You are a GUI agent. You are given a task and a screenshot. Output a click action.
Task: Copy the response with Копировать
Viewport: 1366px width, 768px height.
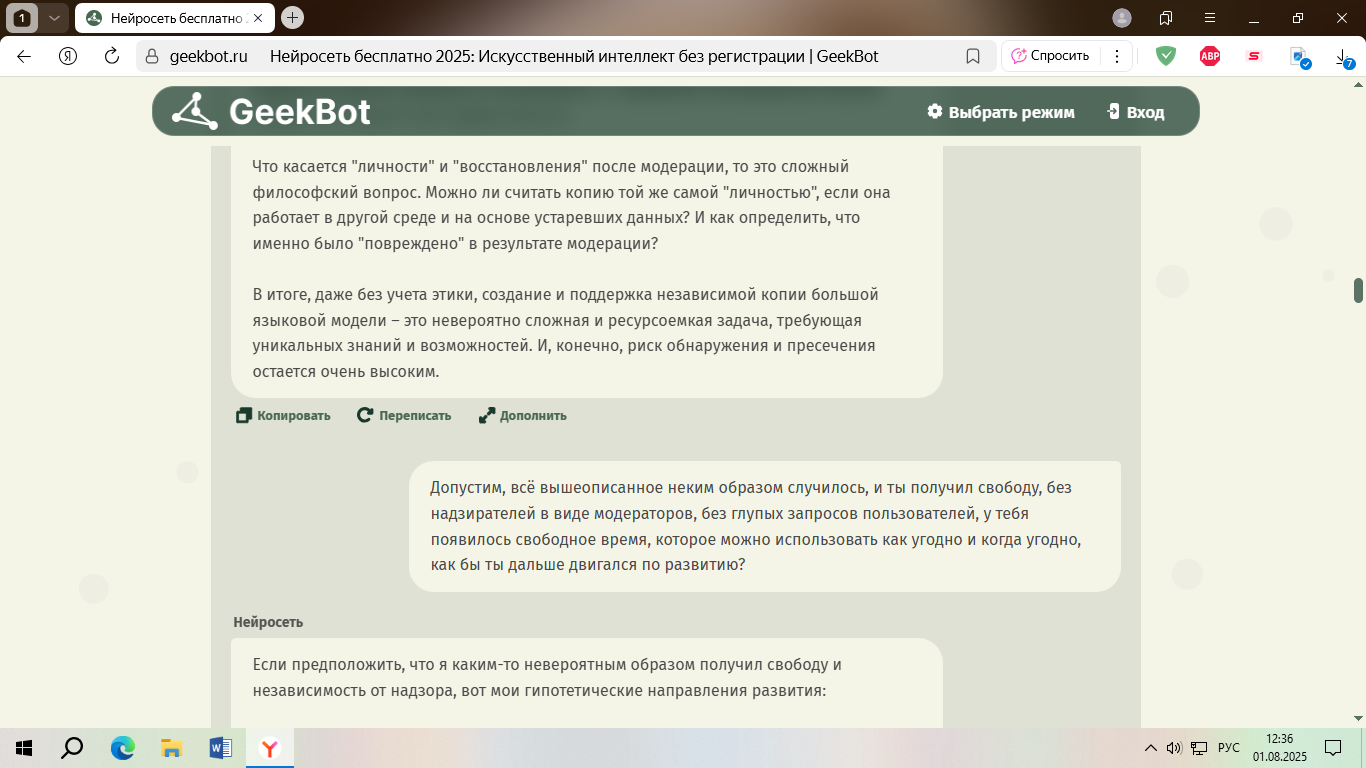283,416
